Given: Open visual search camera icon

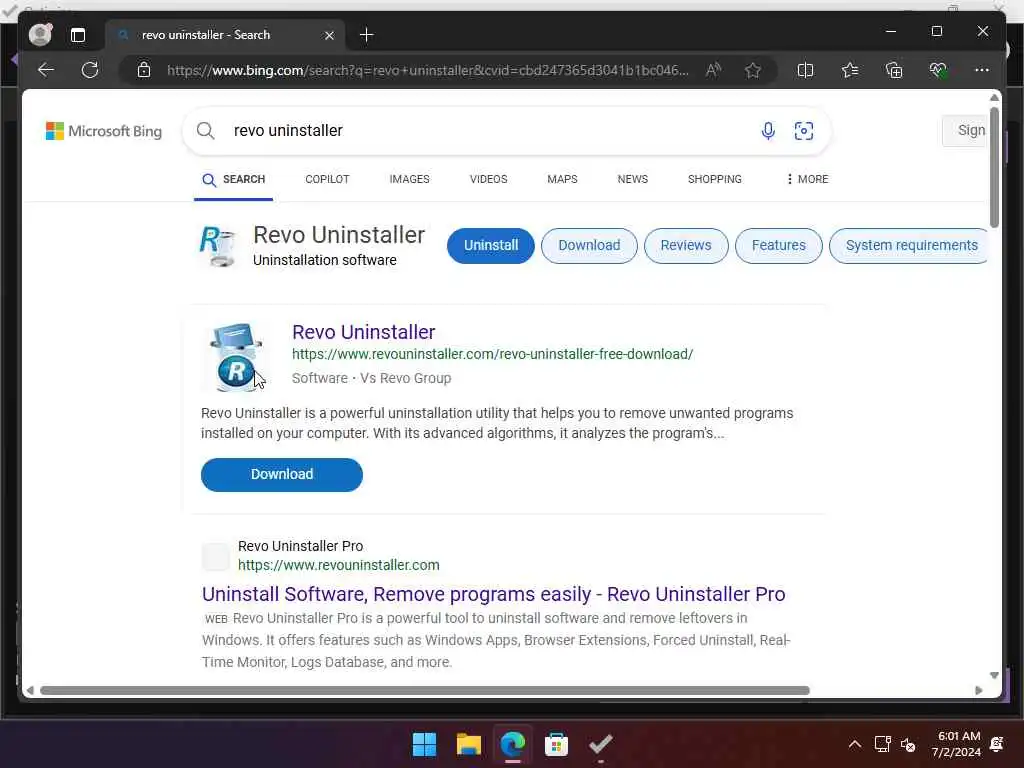Looking at the screenshot, I should [x=803, y=131].
